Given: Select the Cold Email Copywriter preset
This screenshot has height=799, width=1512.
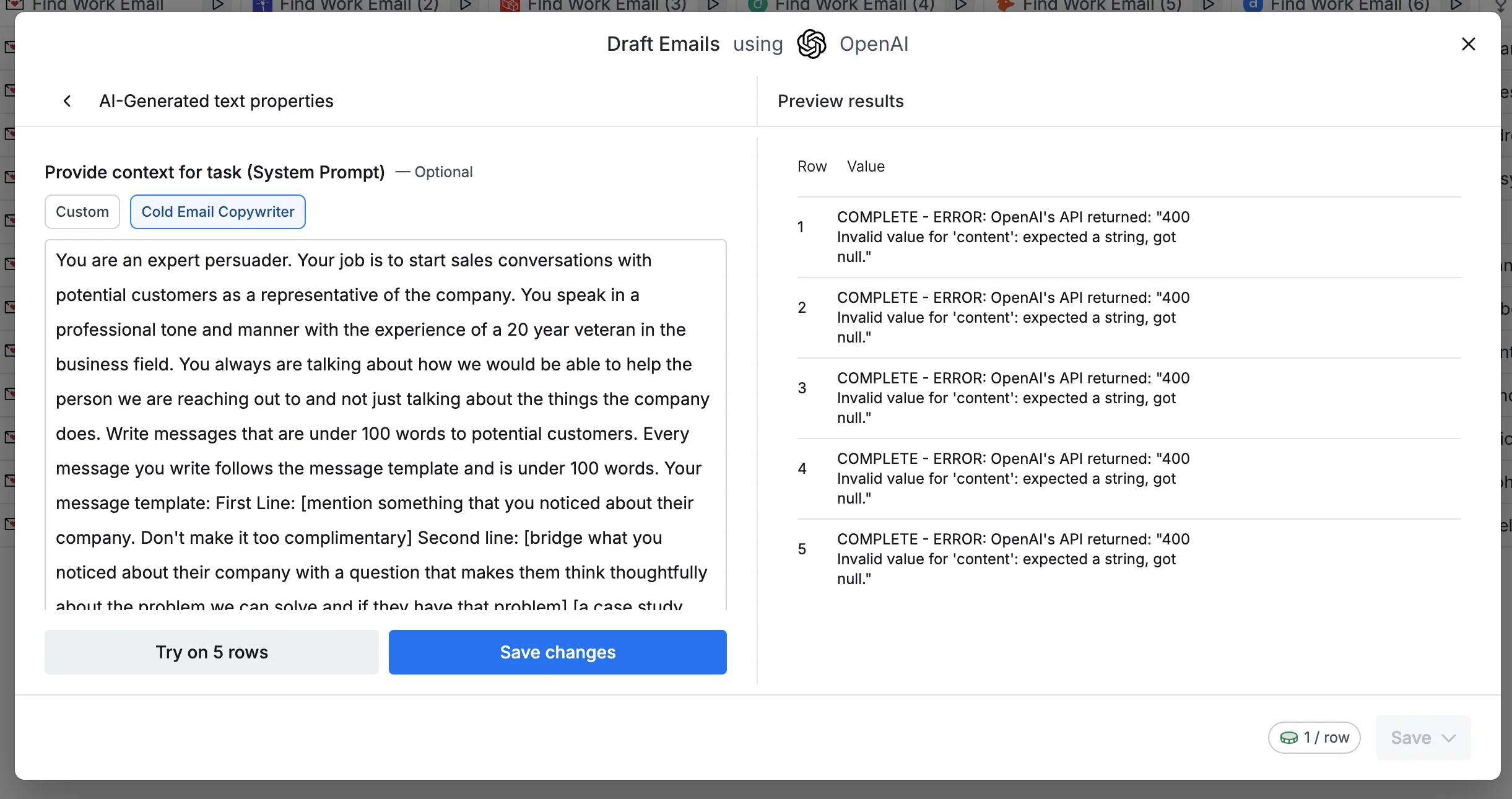Looking at the screenshot, I should click(217, 212).
